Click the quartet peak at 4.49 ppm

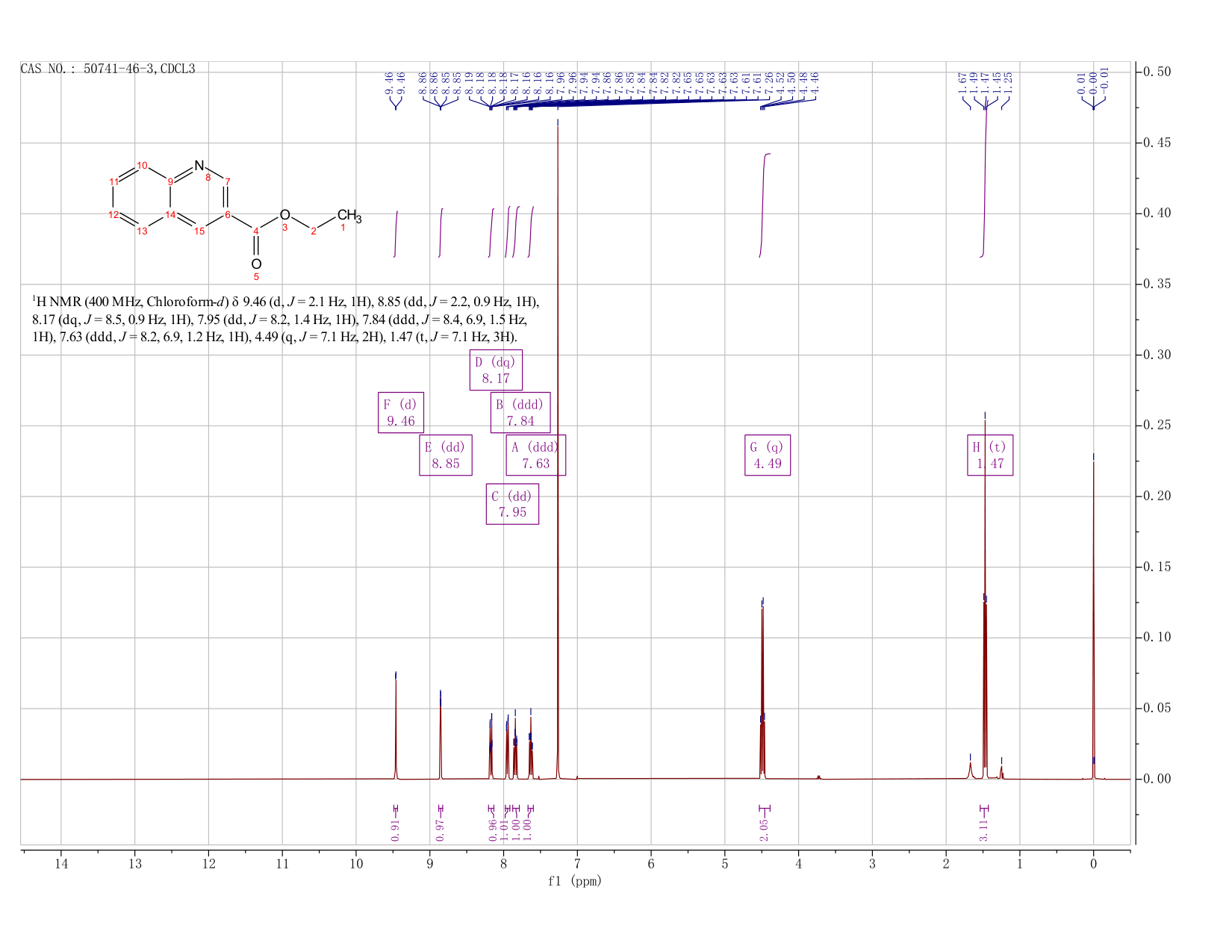[762, 691]
